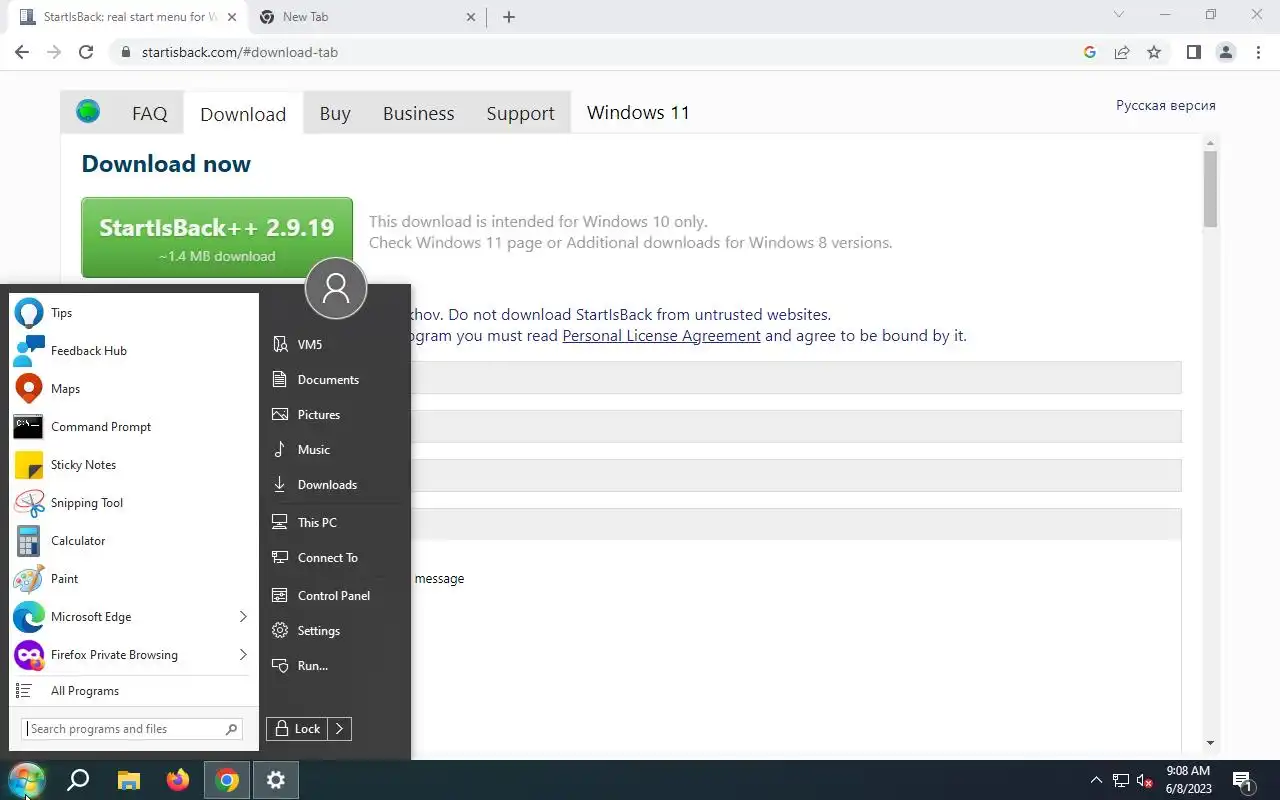Viewport: 1280px width, 800px height.
Task: Select the Download tab on page
Action: click(x=243, y=113)
